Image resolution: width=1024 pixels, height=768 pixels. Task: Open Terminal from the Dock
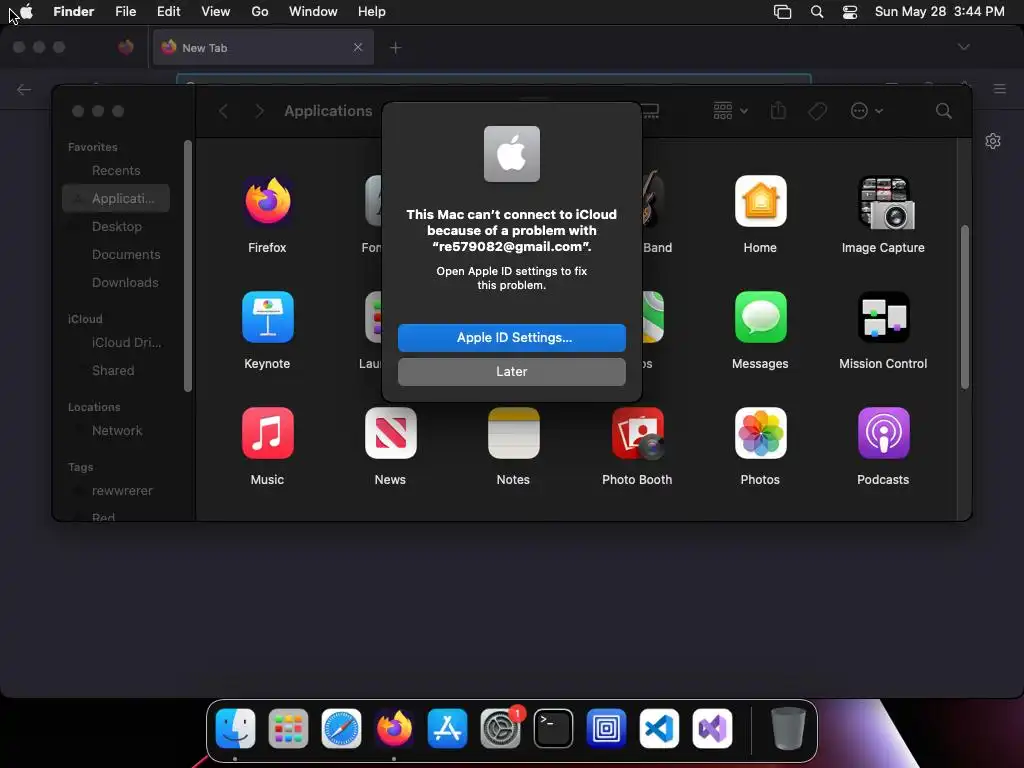[x=553, y=728]
